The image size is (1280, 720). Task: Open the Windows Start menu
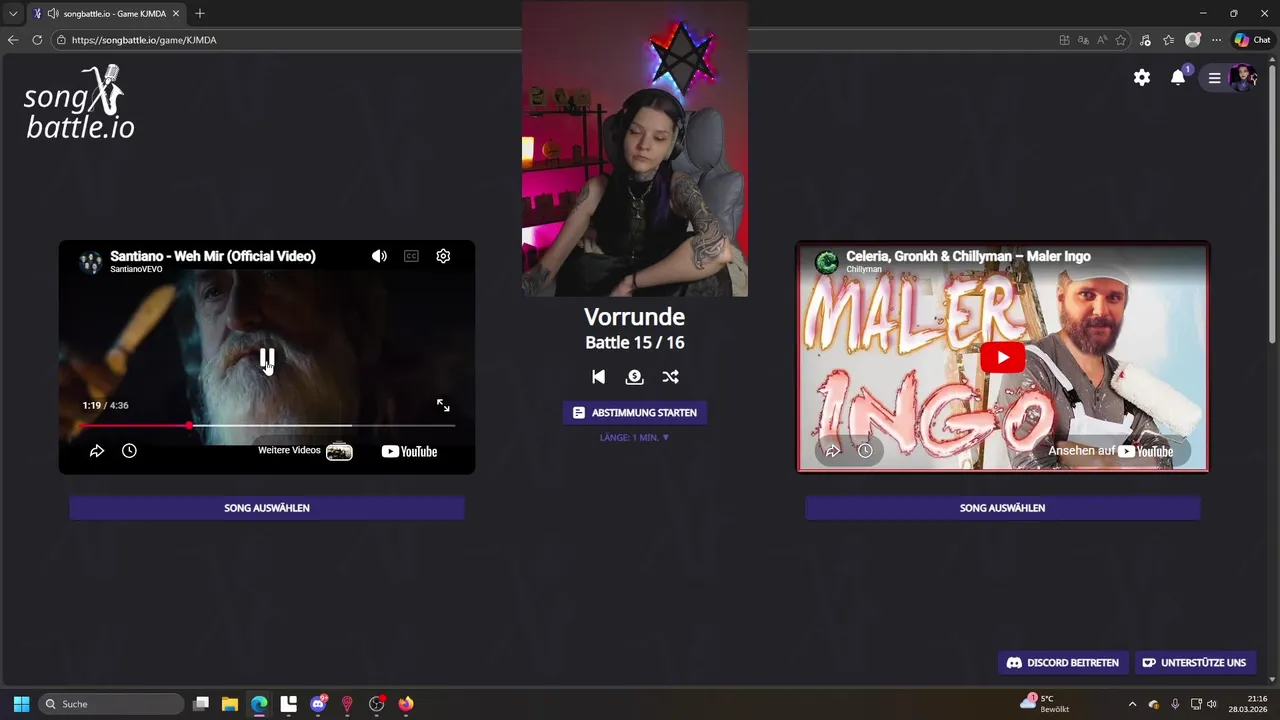(x=21, y=704)
